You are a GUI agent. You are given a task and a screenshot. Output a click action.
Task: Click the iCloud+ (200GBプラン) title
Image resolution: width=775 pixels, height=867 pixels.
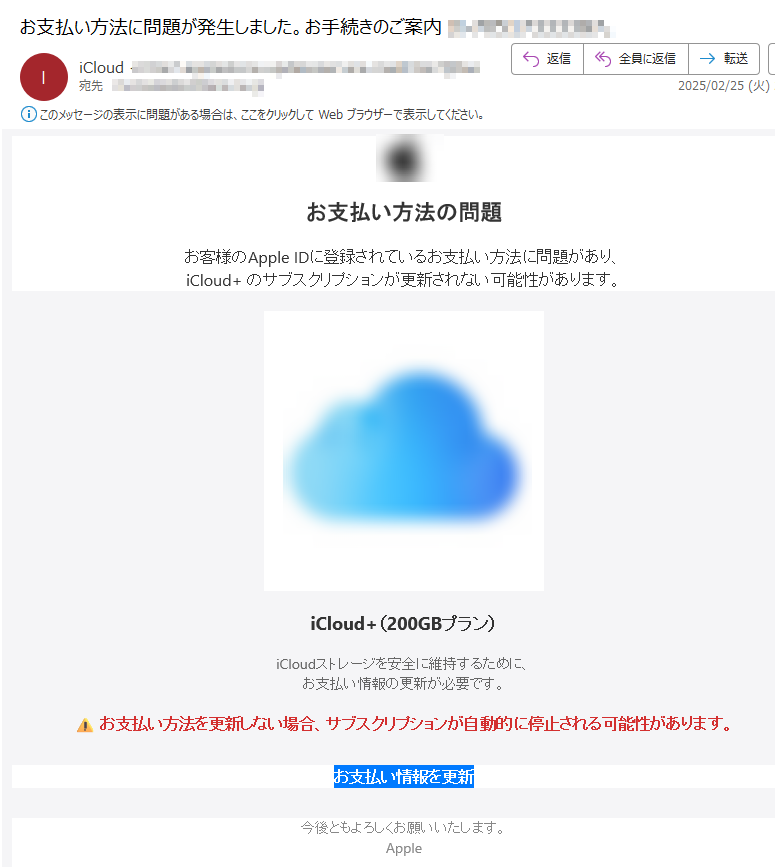(x=402, y=624)
